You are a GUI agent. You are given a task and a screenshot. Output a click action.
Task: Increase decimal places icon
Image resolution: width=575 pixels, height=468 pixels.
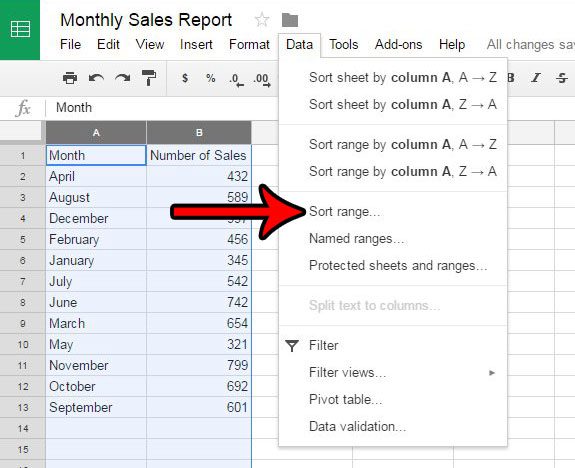coord(262,80)
